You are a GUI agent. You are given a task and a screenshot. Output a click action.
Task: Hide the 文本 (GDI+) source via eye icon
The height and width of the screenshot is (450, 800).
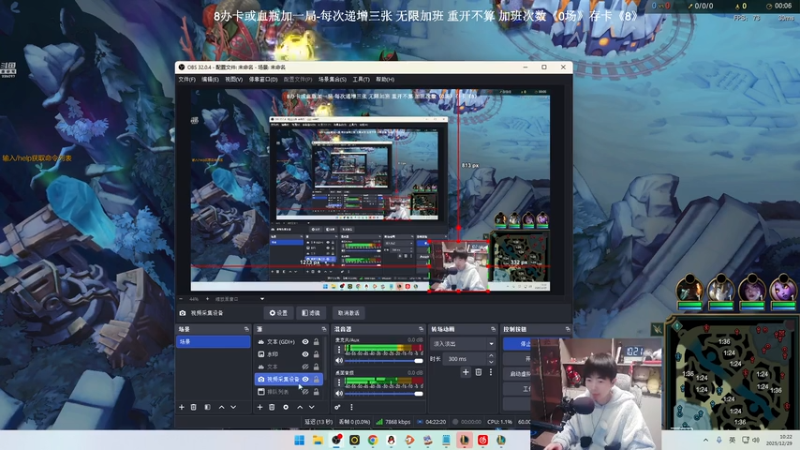[x=305, y=341]
